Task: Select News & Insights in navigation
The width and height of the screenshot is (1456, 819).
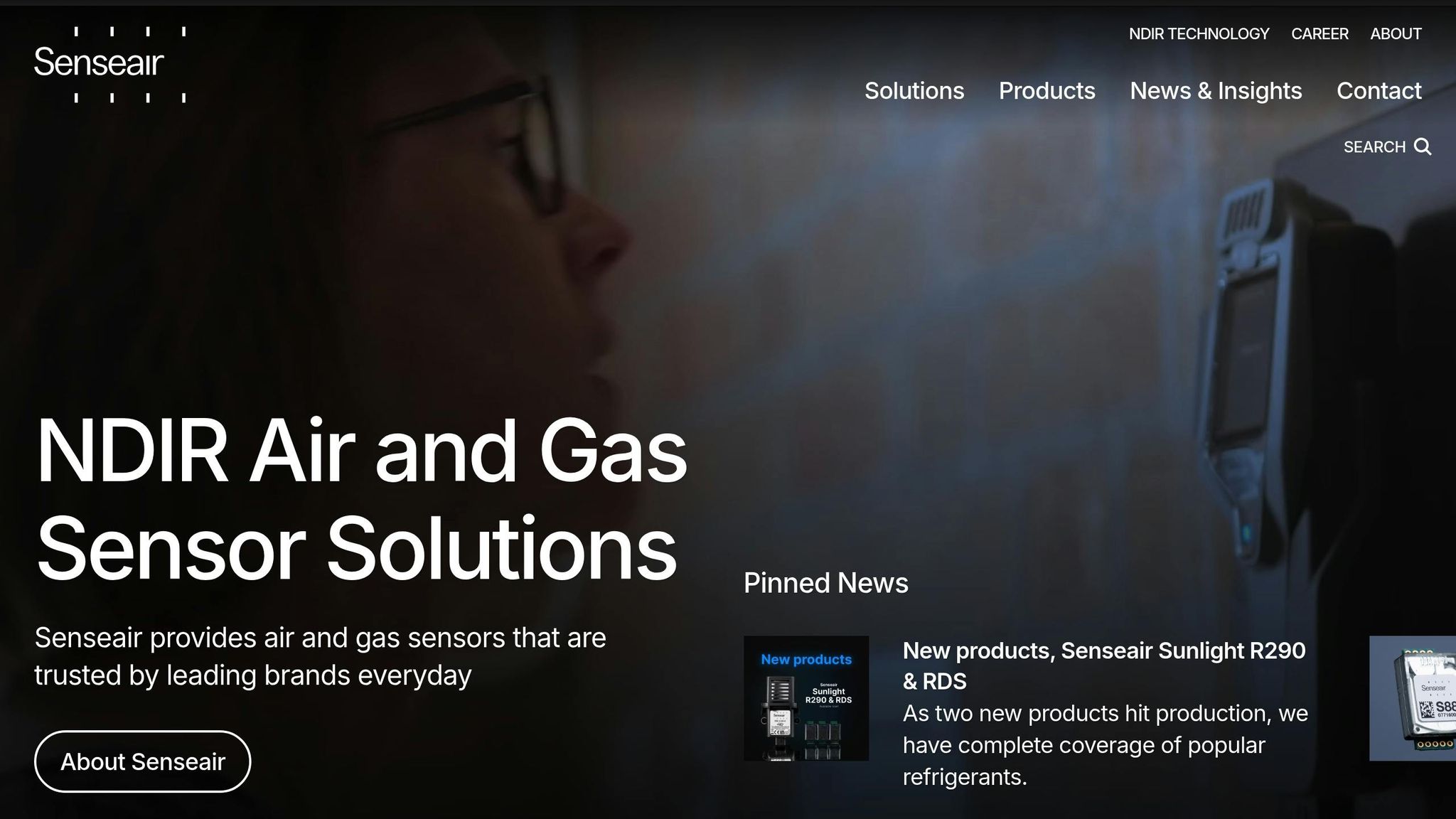Action: (1216, 91)
